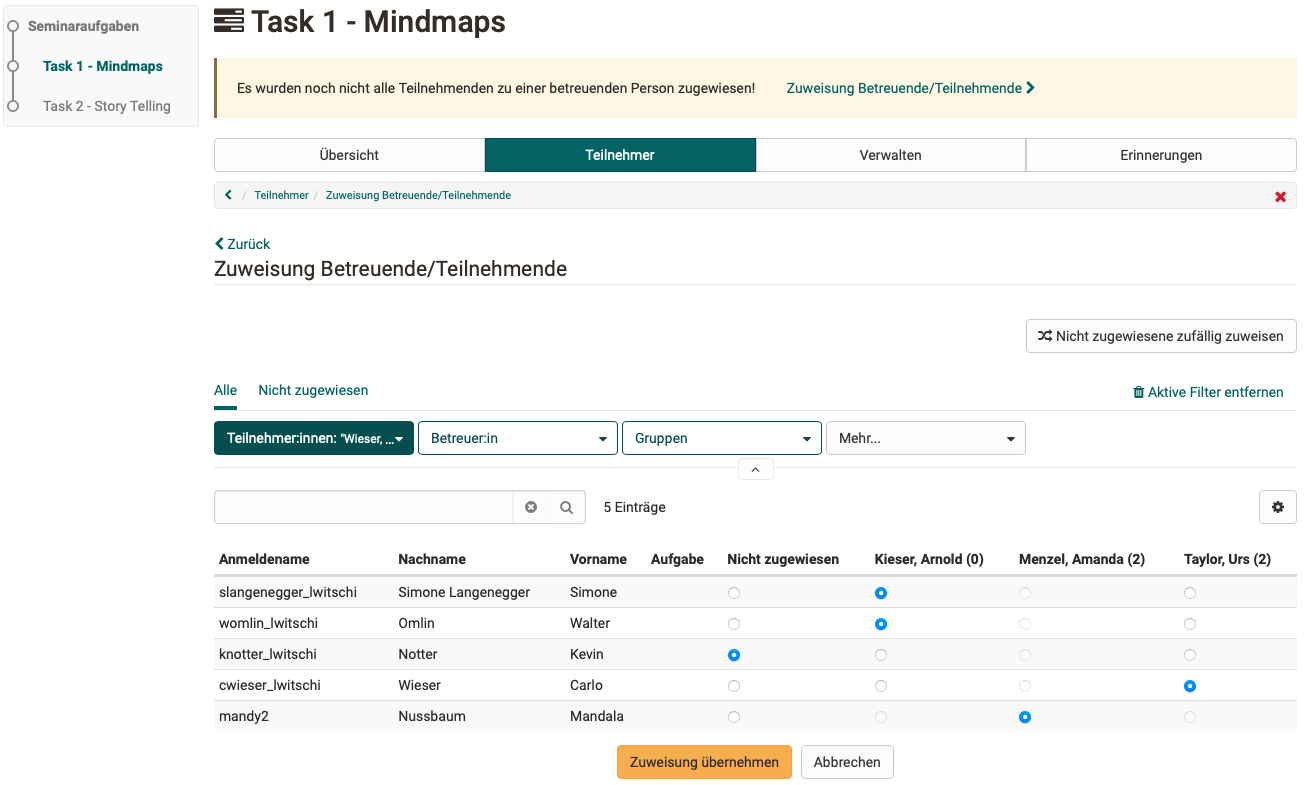The width and height of the screenshot is (1304, 785).
Task: Click the Aktive Filter entfernen trash link
Action: coord(1207,392)
